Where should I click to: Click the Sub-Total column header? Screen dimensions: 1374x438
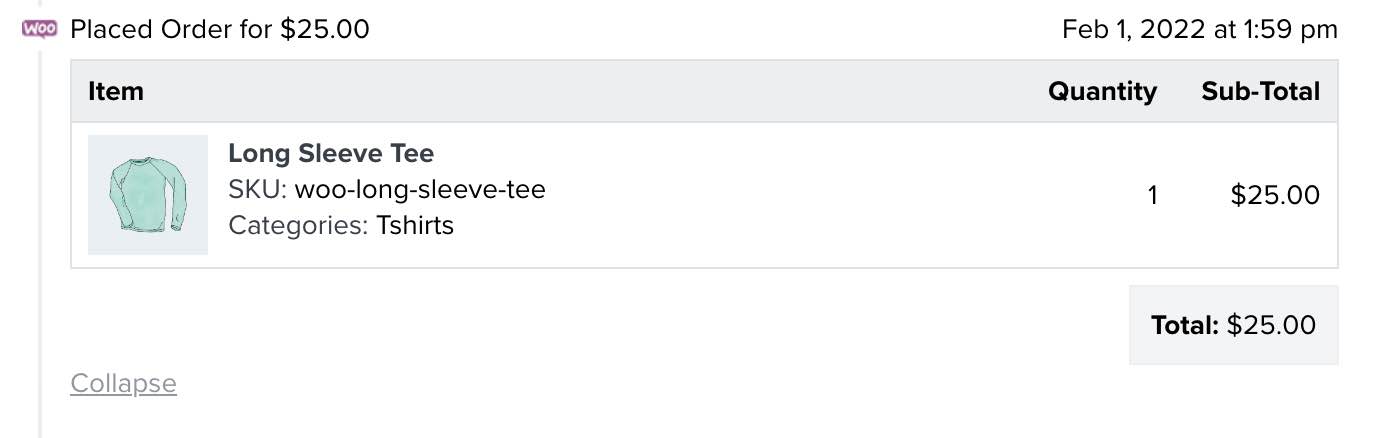coord(1260,92)
